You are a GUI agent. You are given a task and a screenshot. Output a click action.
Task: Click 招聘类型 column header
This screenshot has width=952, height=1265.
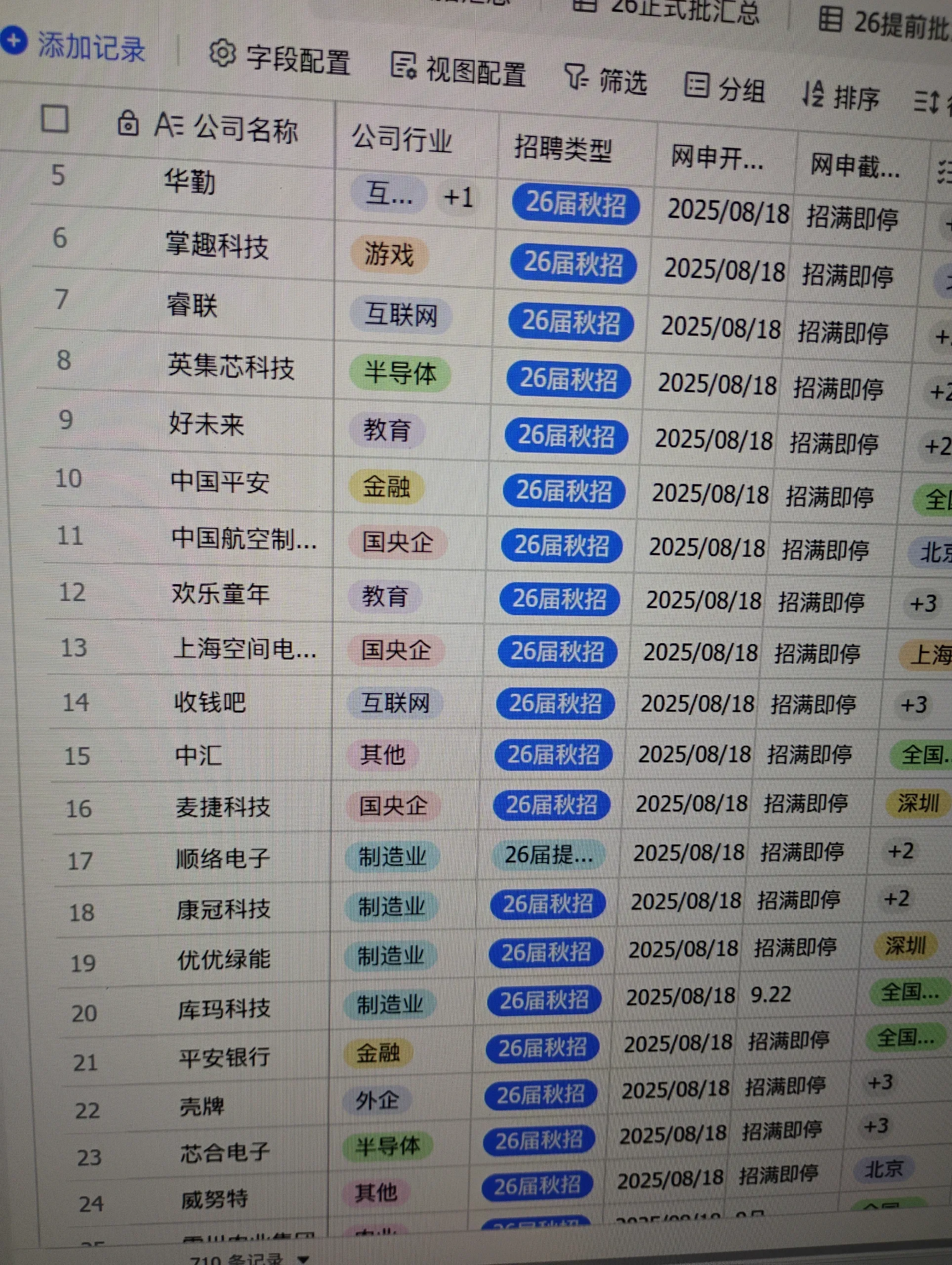tap(563, 149)
